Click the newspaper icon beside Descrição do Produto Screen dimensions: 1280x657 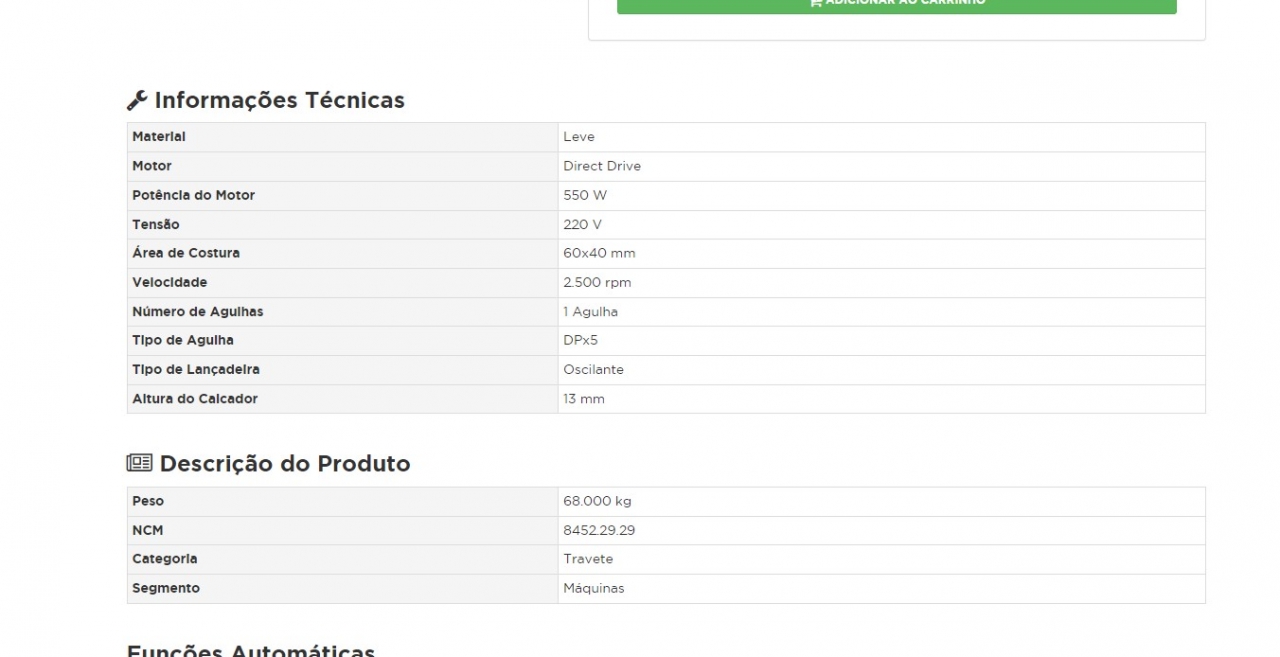tap(139, 463)
